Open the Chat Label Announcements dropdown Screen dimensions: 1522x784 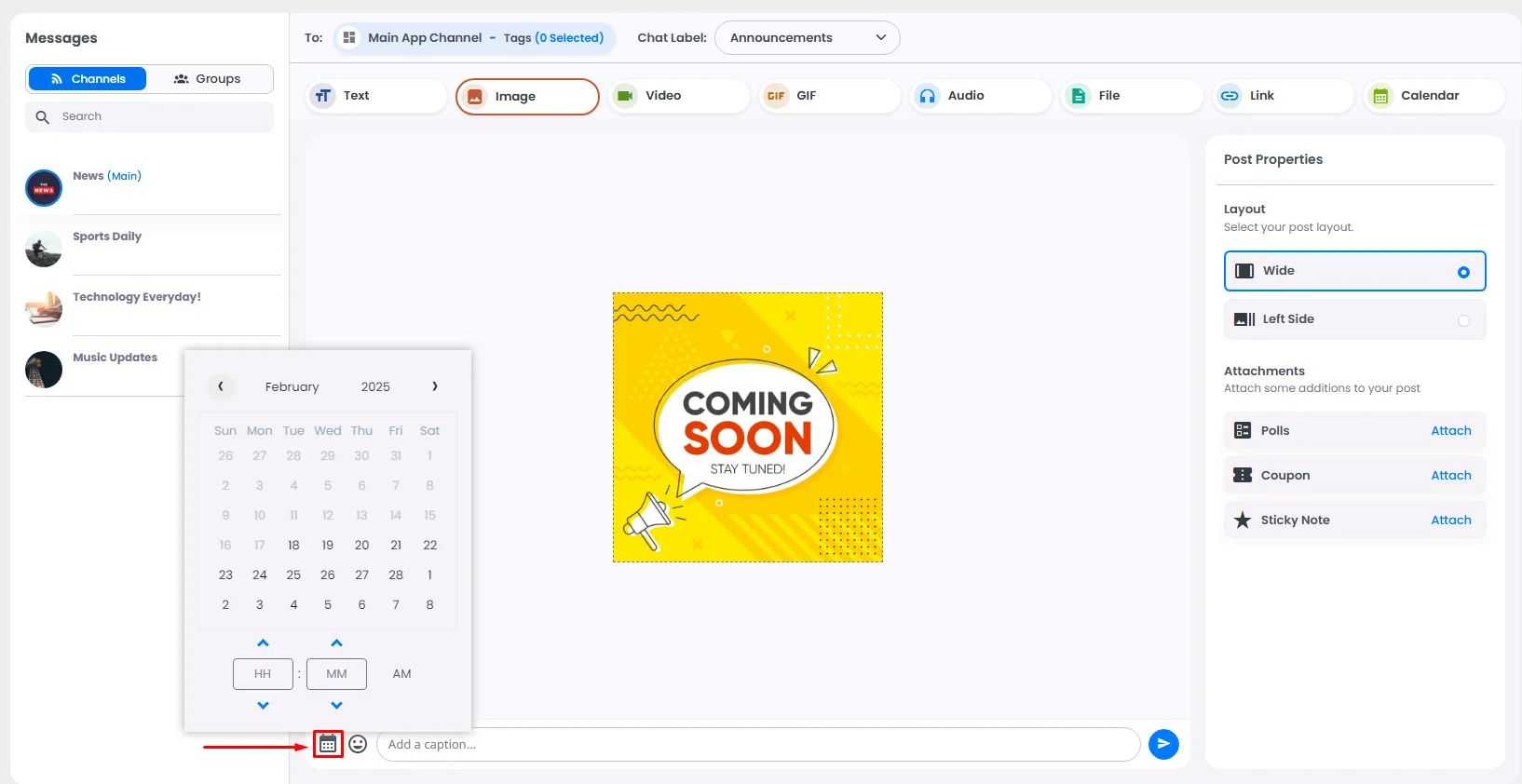click(807, 38)
